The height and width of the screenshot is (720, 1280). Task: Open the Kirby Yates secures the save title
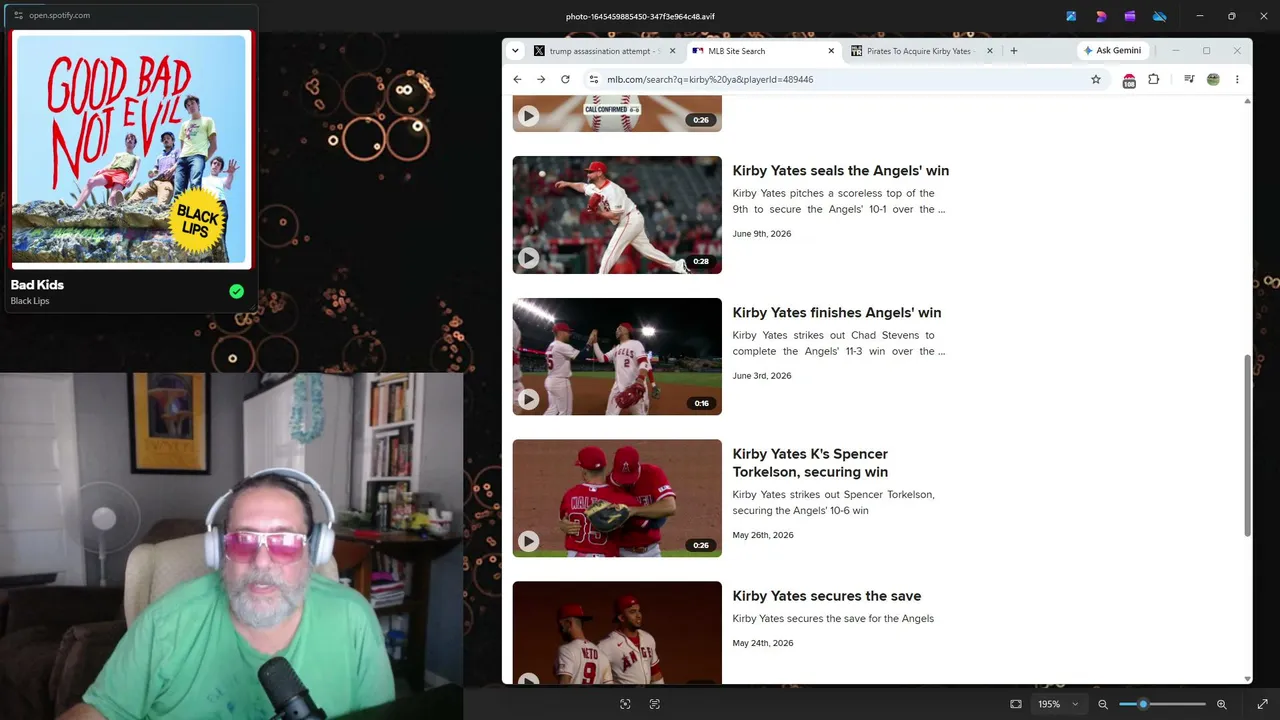tap(826, 596)
